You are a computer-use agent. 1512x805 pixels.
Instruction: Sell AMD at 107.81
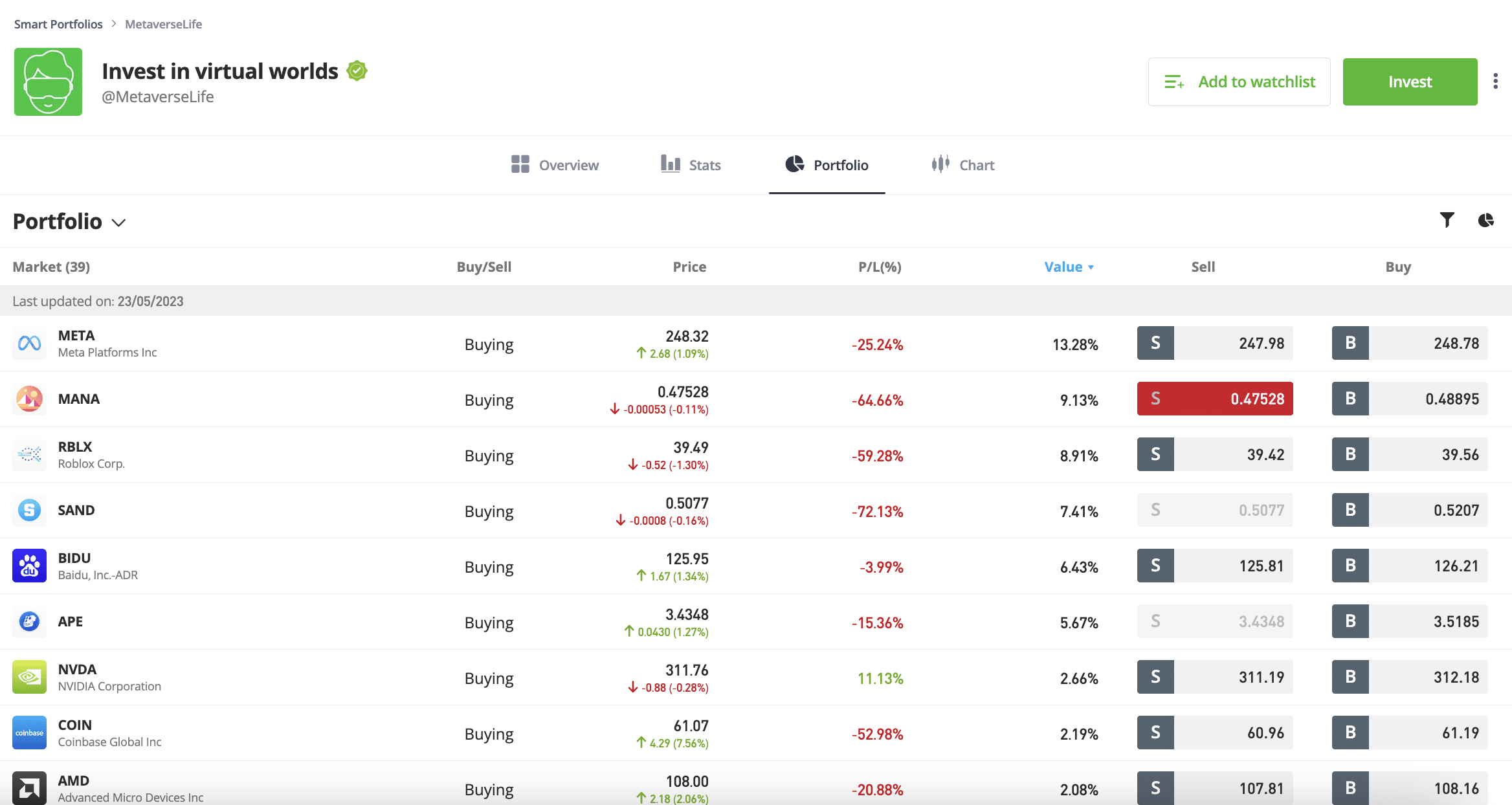[1215, 788]
